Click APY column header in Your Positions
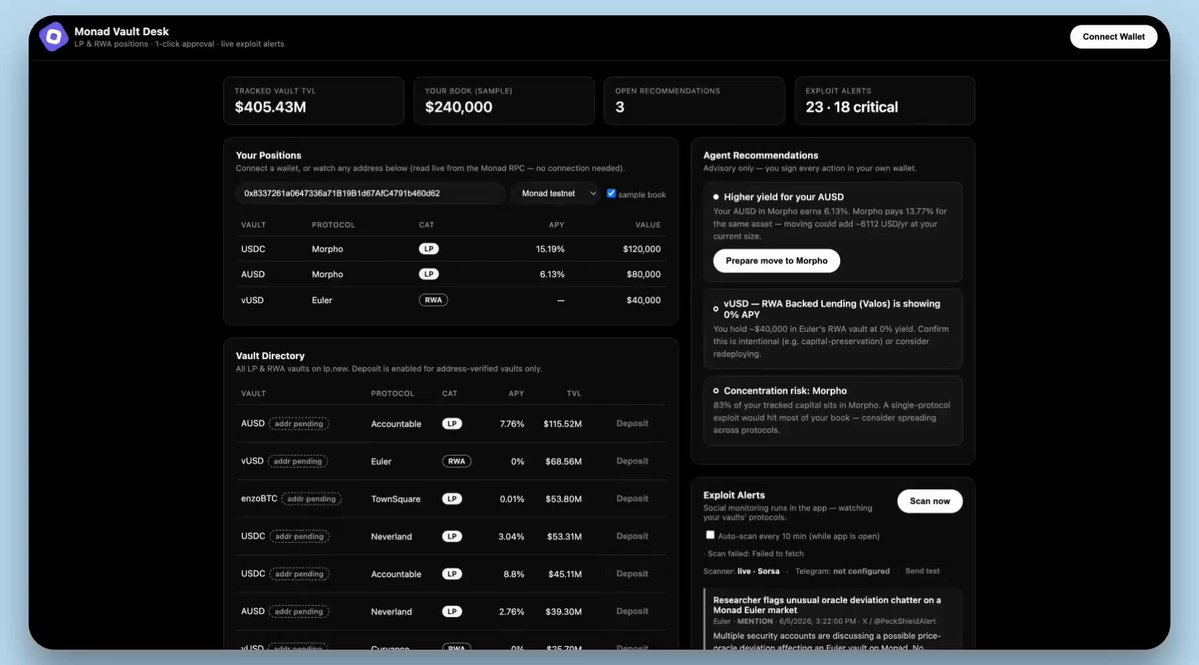Image resolution: width=1199 pixels, height=665 pixels. (x=557, y=225)
